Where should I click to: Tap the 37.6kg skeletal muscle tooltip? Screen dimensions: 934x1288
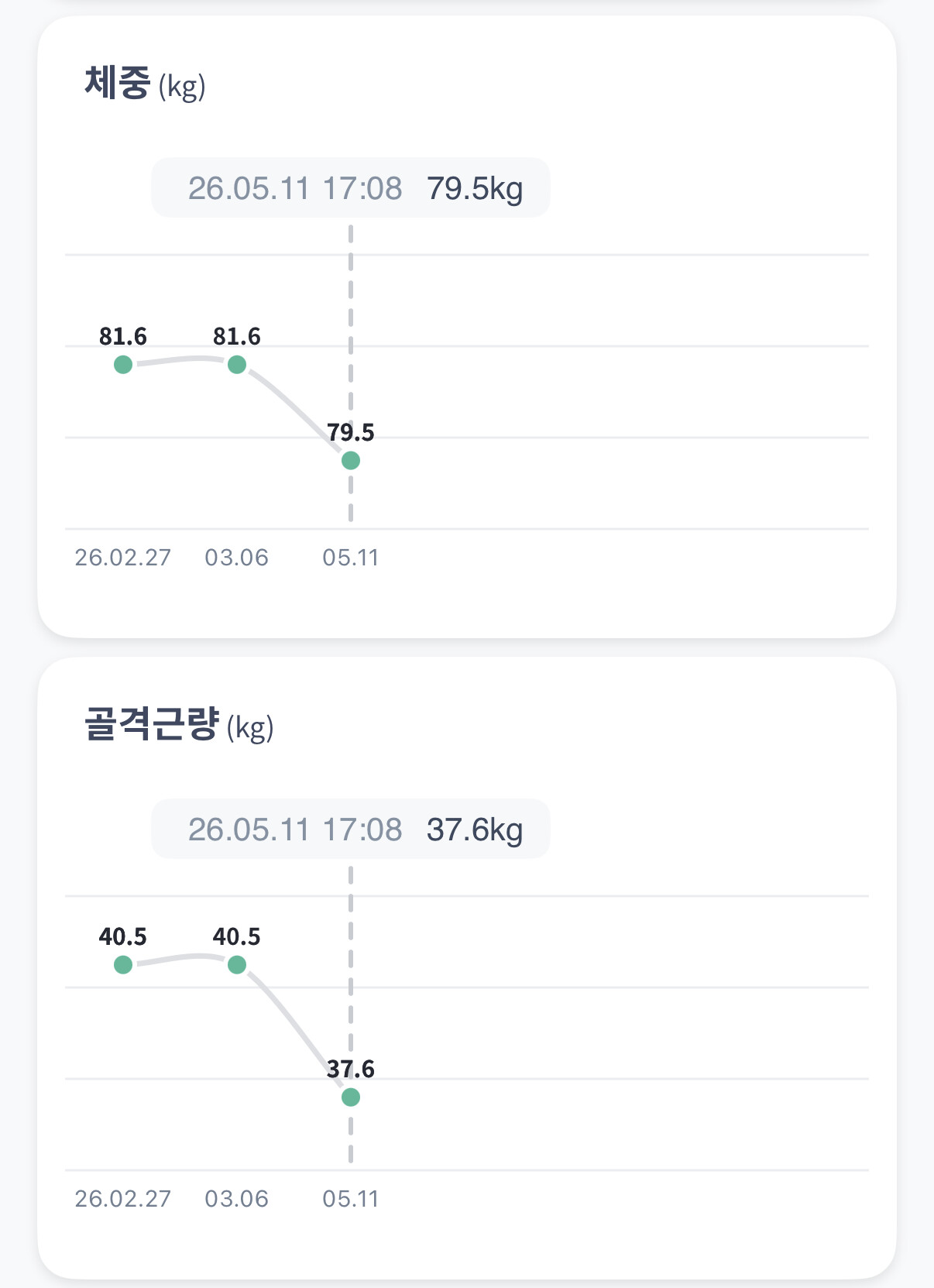[x=351, y=829]
